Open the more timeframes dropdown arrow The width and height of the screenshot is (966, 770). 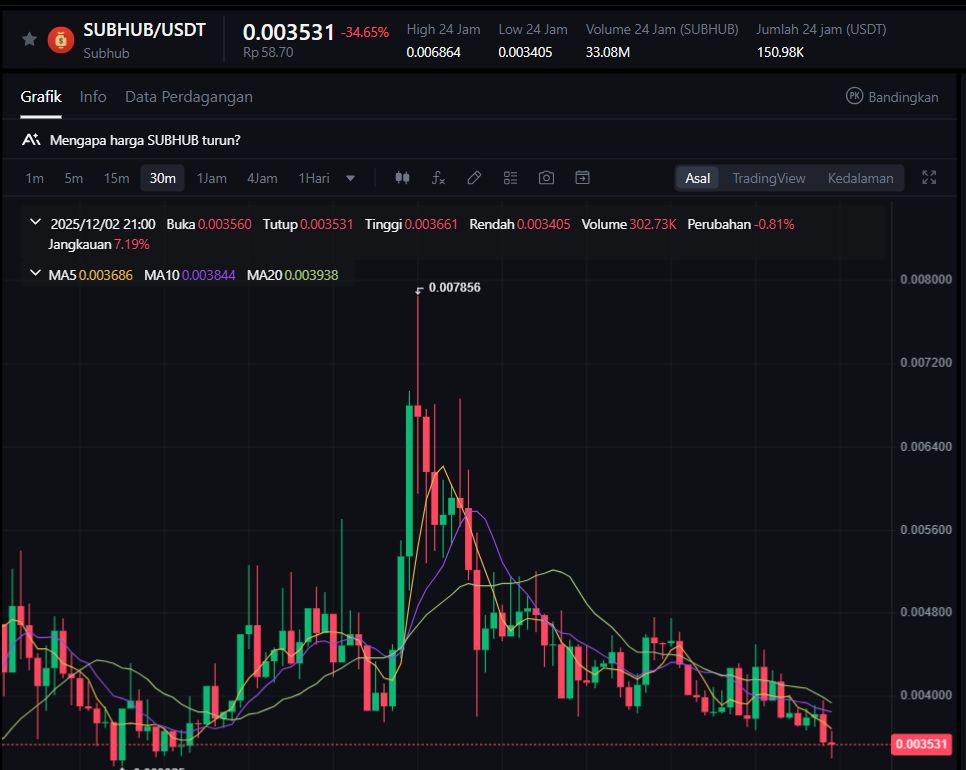coord(350,178)
